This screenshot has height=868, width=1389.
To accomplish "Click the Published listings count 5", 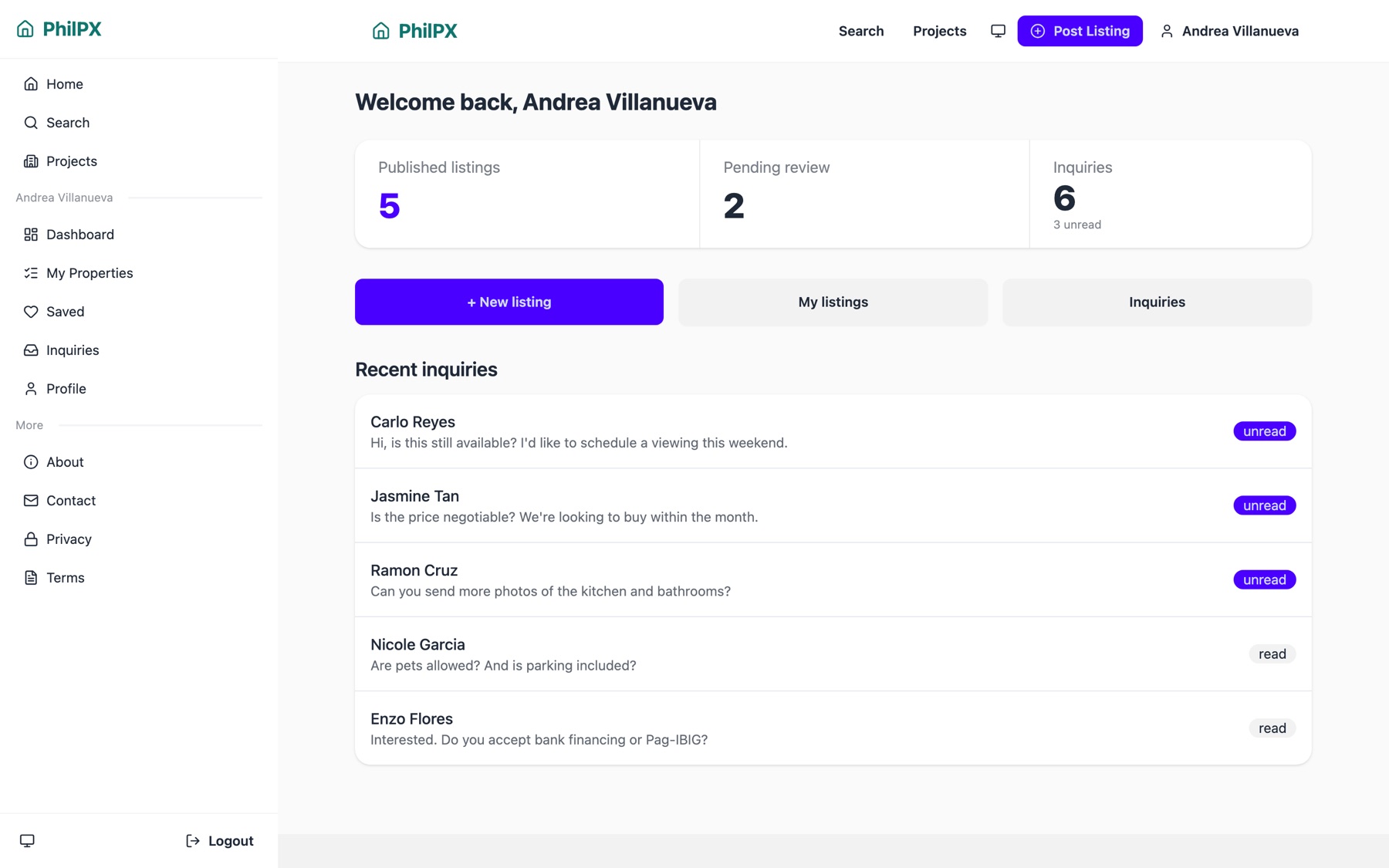I will point(389,206).
